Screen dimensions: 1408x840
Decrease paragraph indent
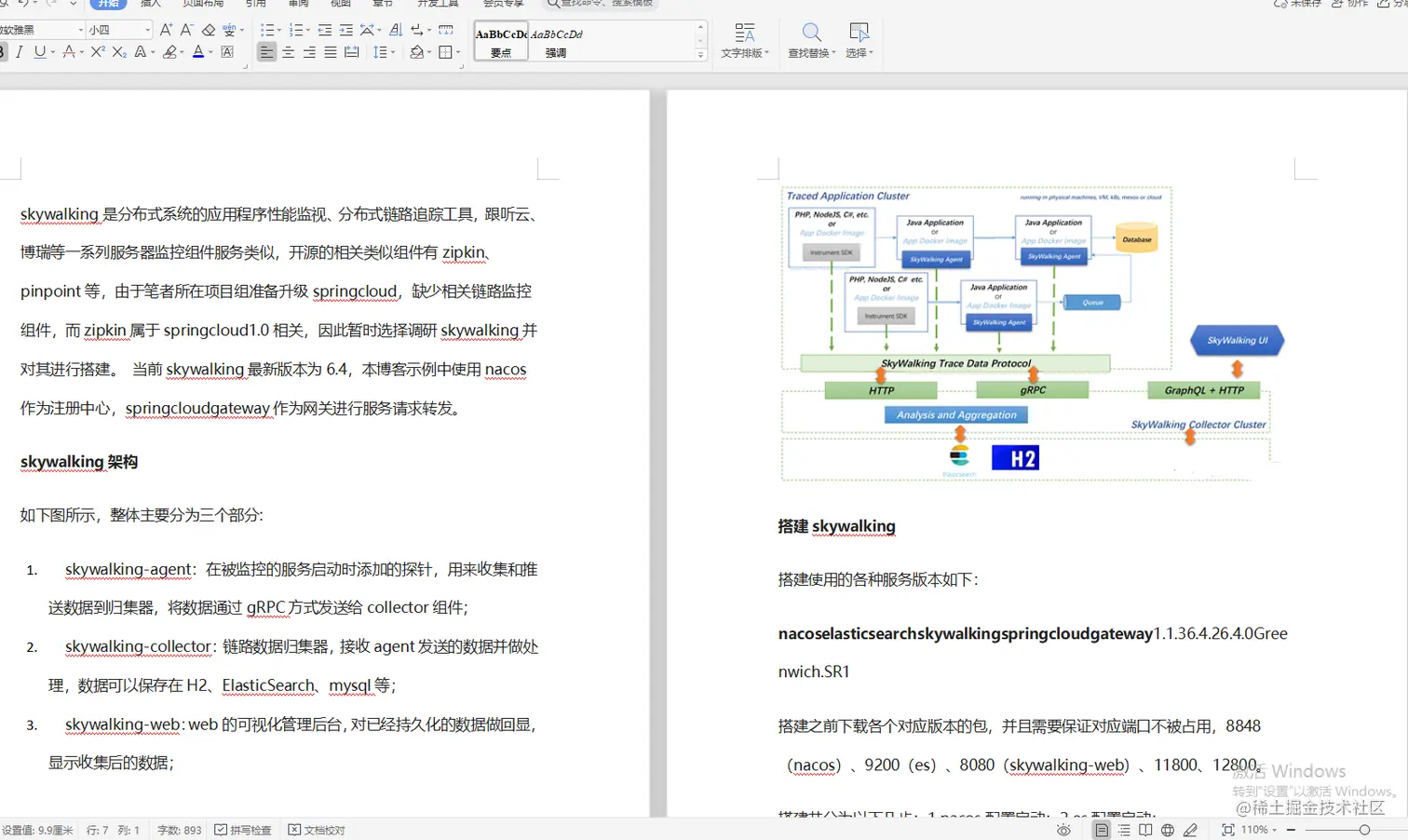tap(325, 30)
